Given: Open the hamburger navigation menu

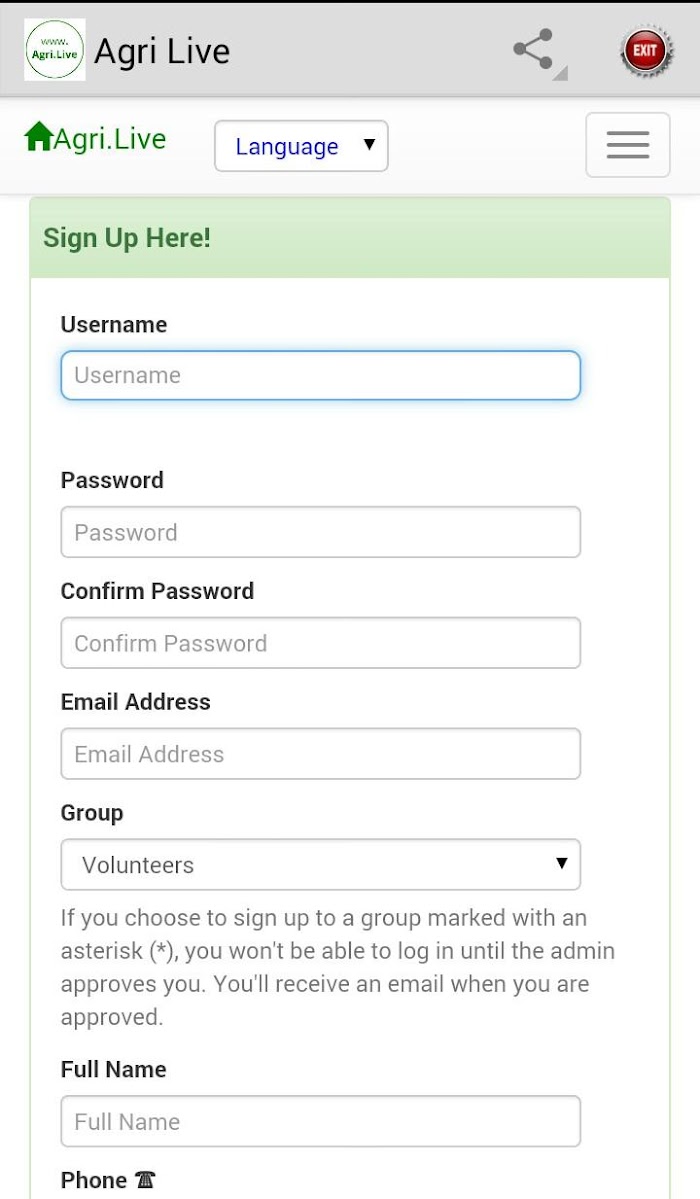Looking at the screenshot, I should [x=627, y=145].
